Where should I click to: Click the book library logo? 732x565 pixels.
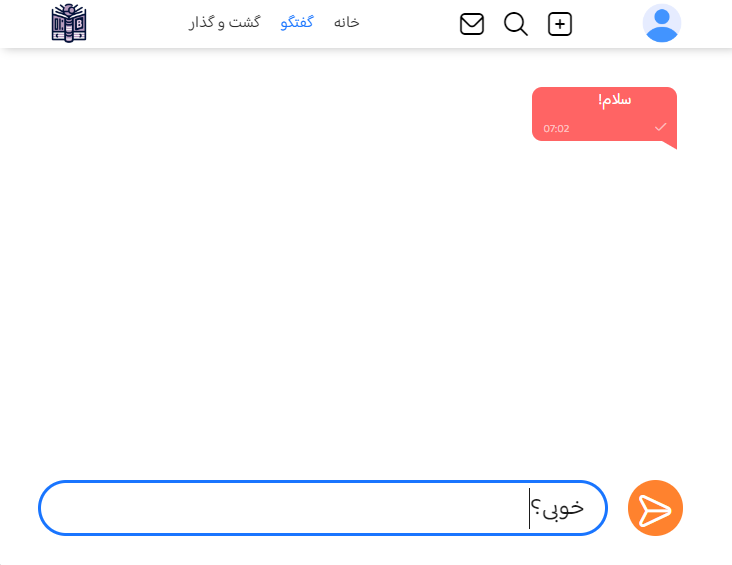pyautogui.click(x=69, y=23)
